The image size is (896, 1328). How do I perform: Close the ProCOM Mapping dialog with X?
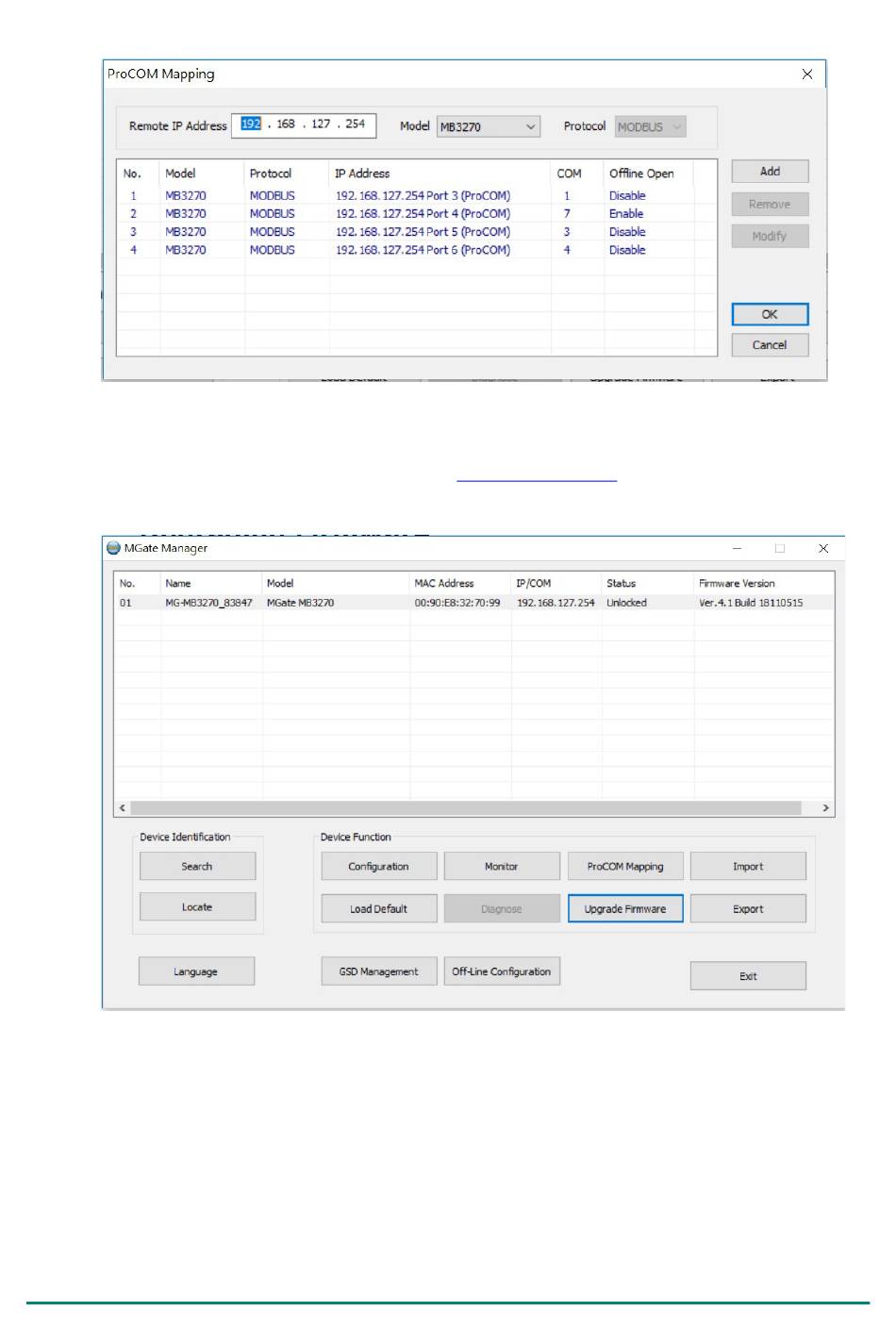pyautogui.click(x=807, y=75)
